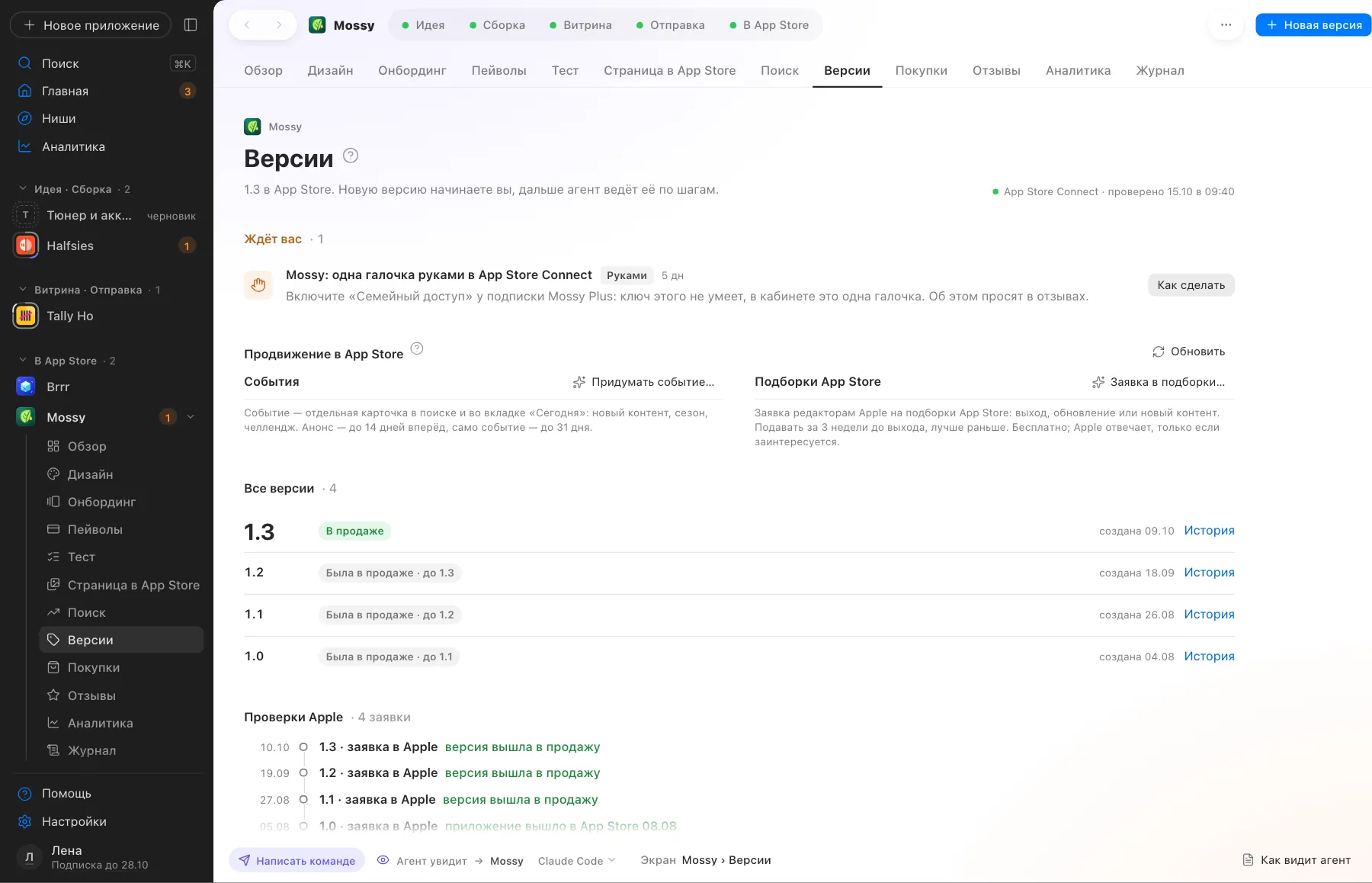Open Halfsies app in the sidebar

[x=106, y=246]
